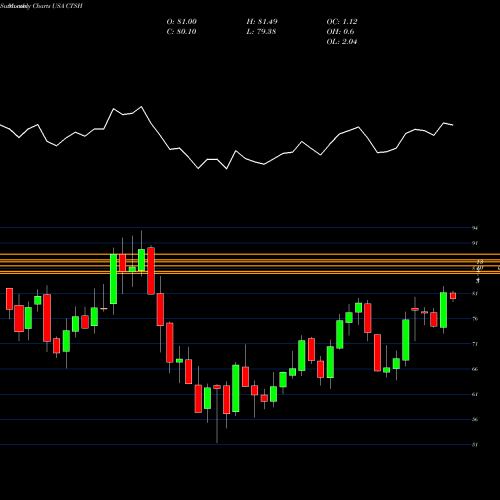This screenshot has height=500, width=500.
Task: Click the last small red candle at right edge
Action: (x=453, y=296)
